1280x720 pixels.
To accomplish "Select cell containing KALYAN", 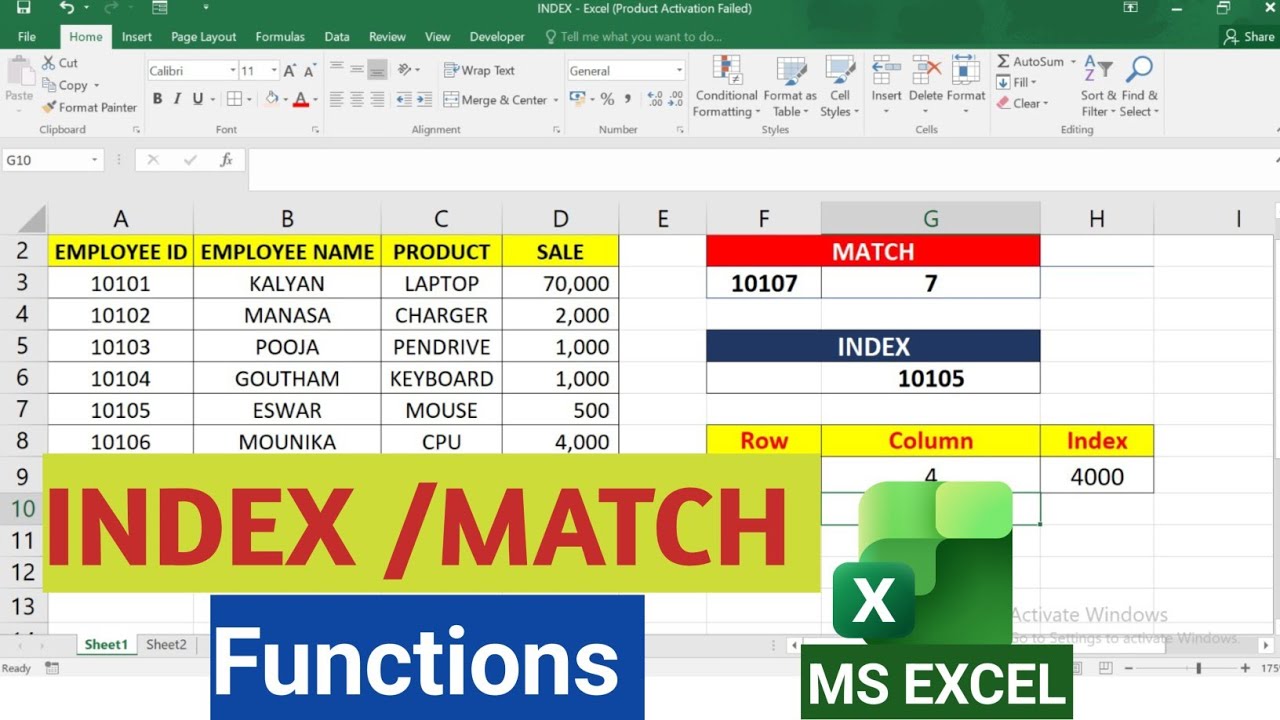I will point(287,283).
